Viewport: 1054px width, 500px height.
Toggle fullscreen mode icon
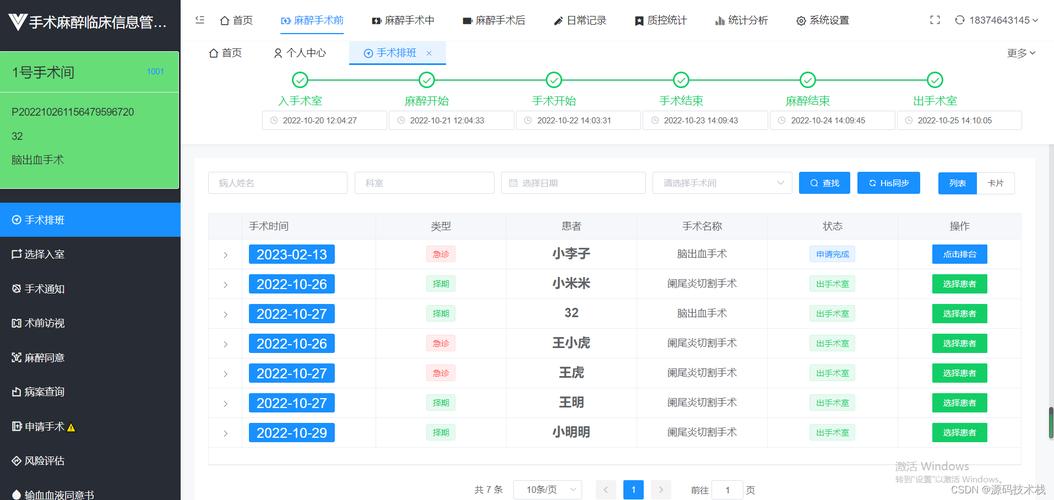click(934, 20)
